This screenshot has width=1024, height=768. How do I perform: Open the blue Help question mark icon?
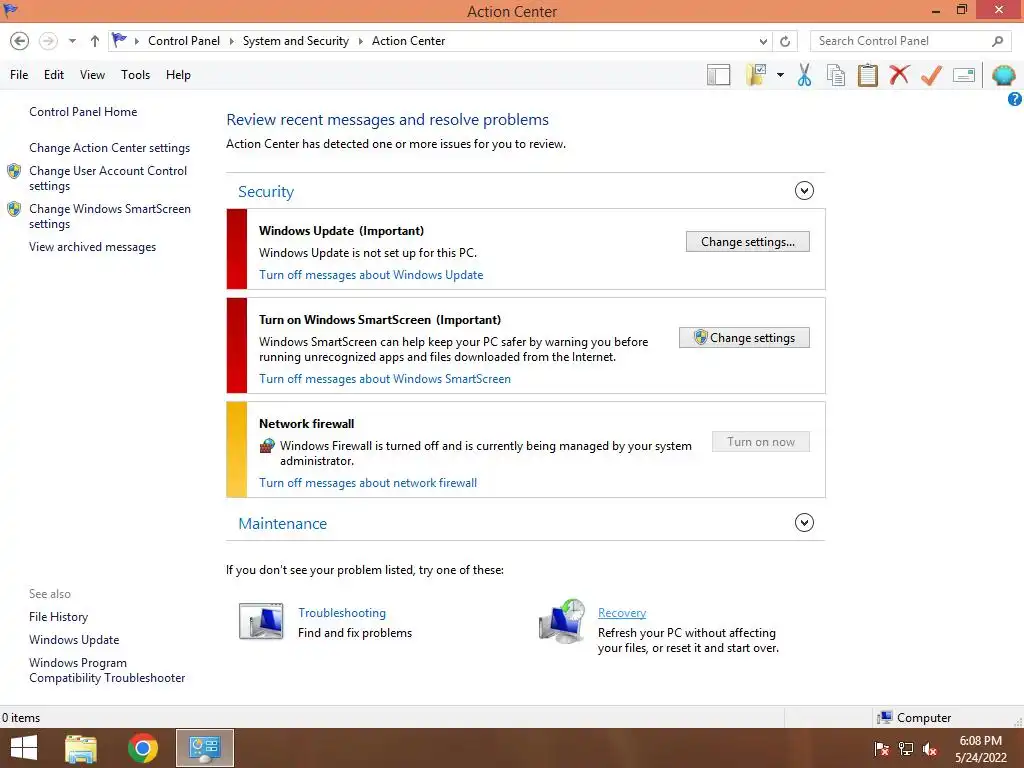(1014, 99)
